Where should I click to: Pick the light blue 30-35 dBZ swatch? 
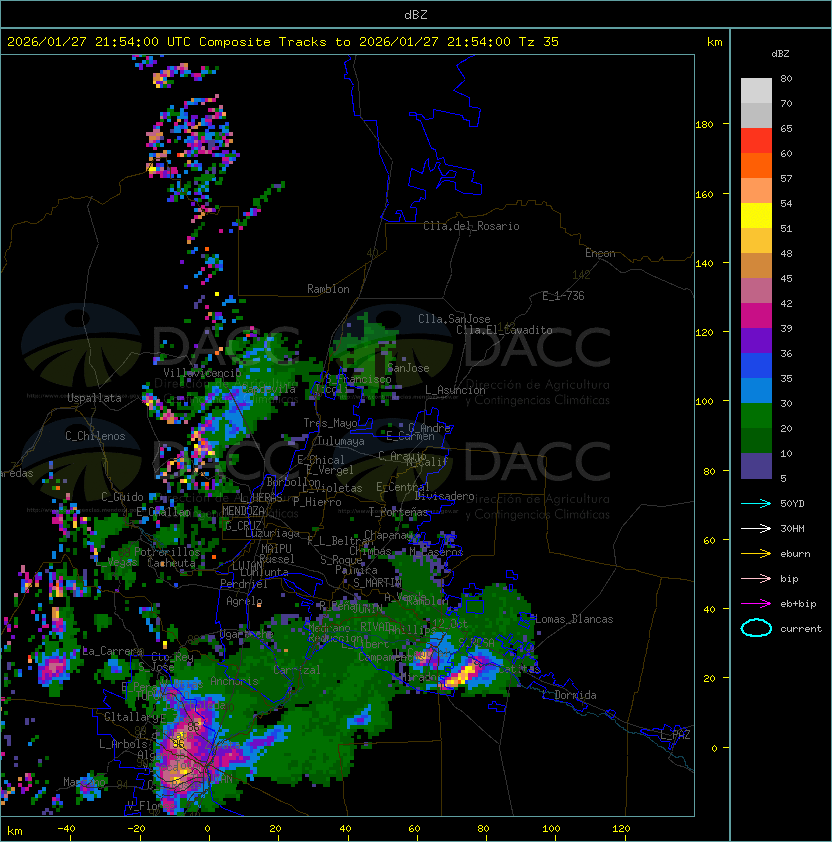coord(756,391)
